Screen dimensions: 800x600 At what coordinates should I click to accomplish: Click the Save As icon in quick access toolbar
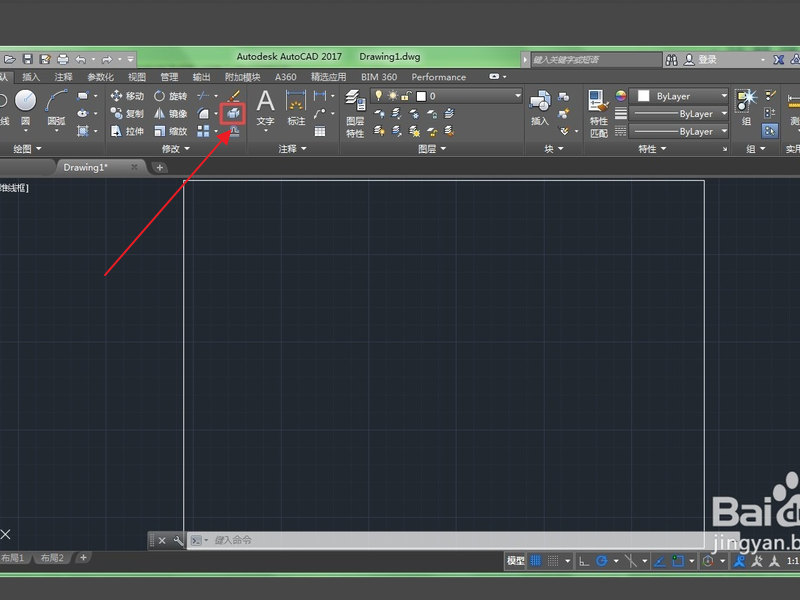[x=45, y=60]
